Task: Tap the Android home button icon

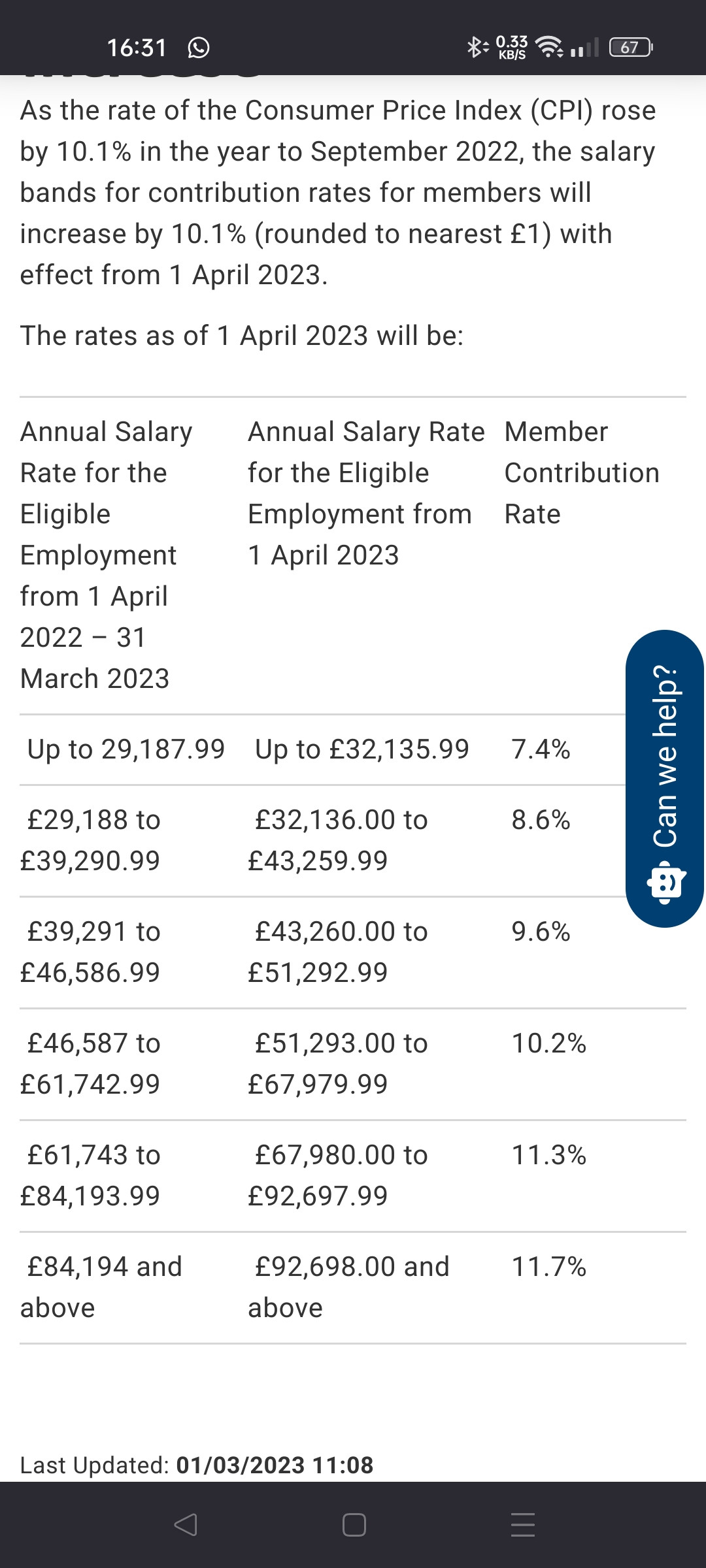Action: pos(354,1525)
